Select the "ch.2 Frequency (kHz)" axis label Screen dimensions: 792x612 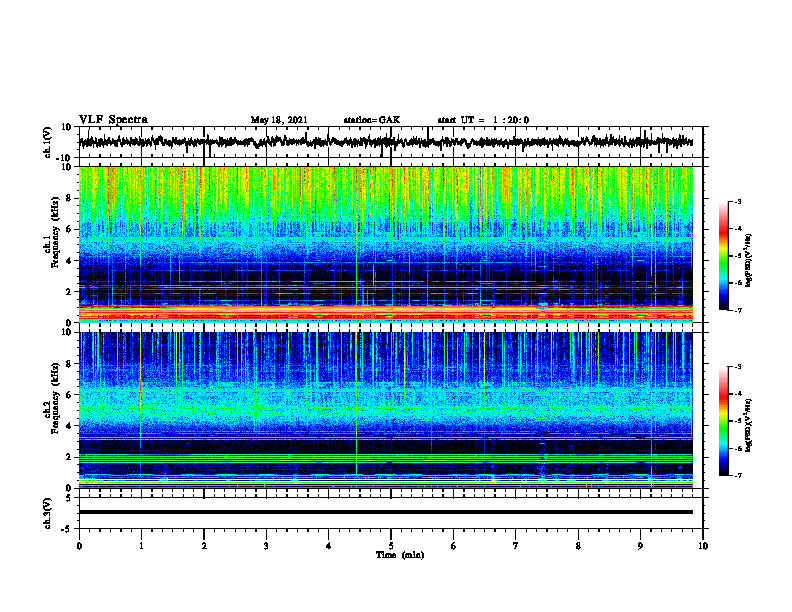tap(54, 398)
